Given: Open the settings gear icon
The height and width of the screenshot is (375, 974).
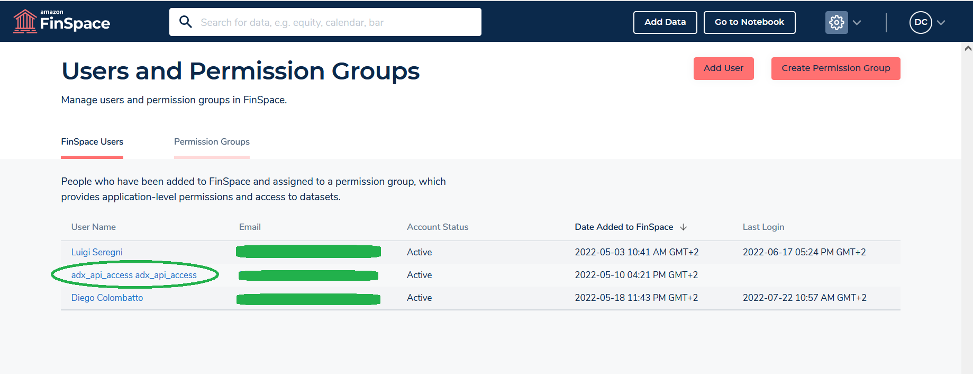Looking at the screenshot, I should pyautogui.click(x=836, y=22).
